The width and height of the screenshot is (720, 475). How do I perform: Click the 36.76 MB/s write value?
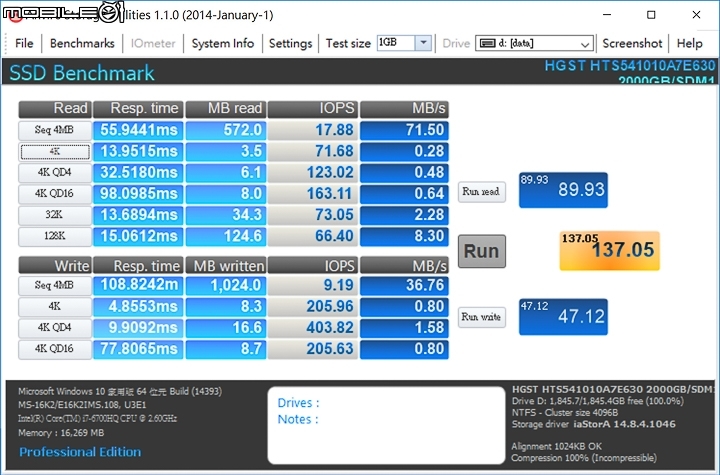click(x=404, y=285)
